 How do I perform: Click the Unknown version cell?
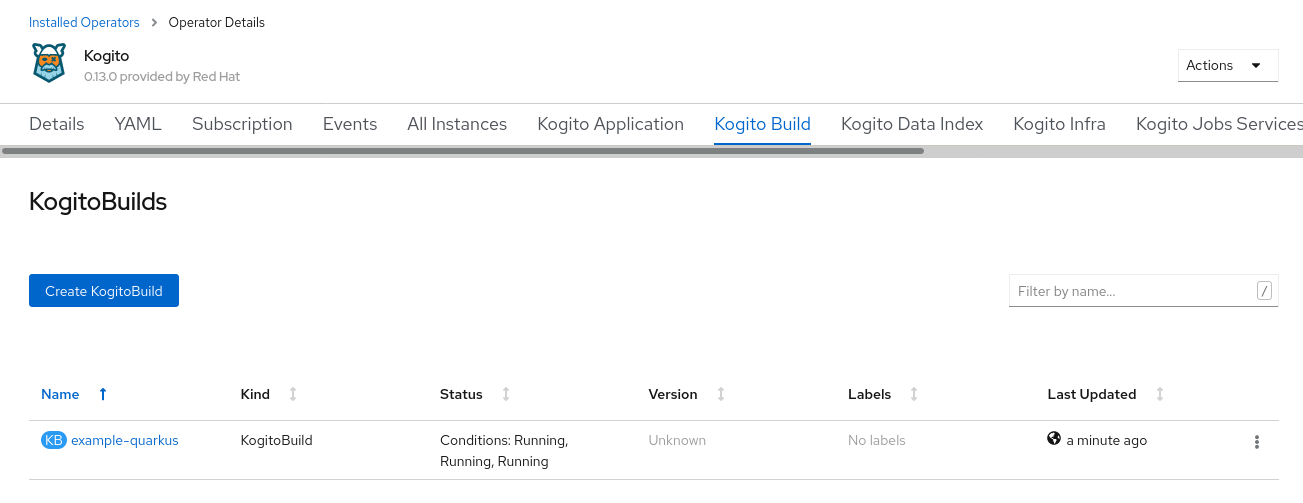click(677, 440)
